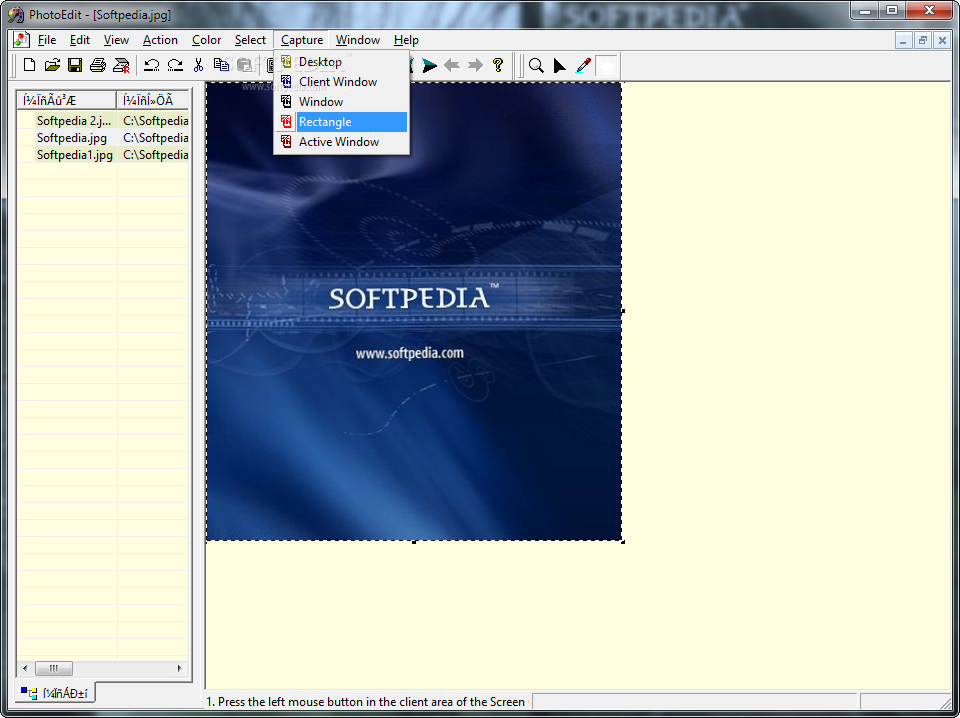
Task: Maximize the PhotoEdit application window
Action: tap(891, 10)
